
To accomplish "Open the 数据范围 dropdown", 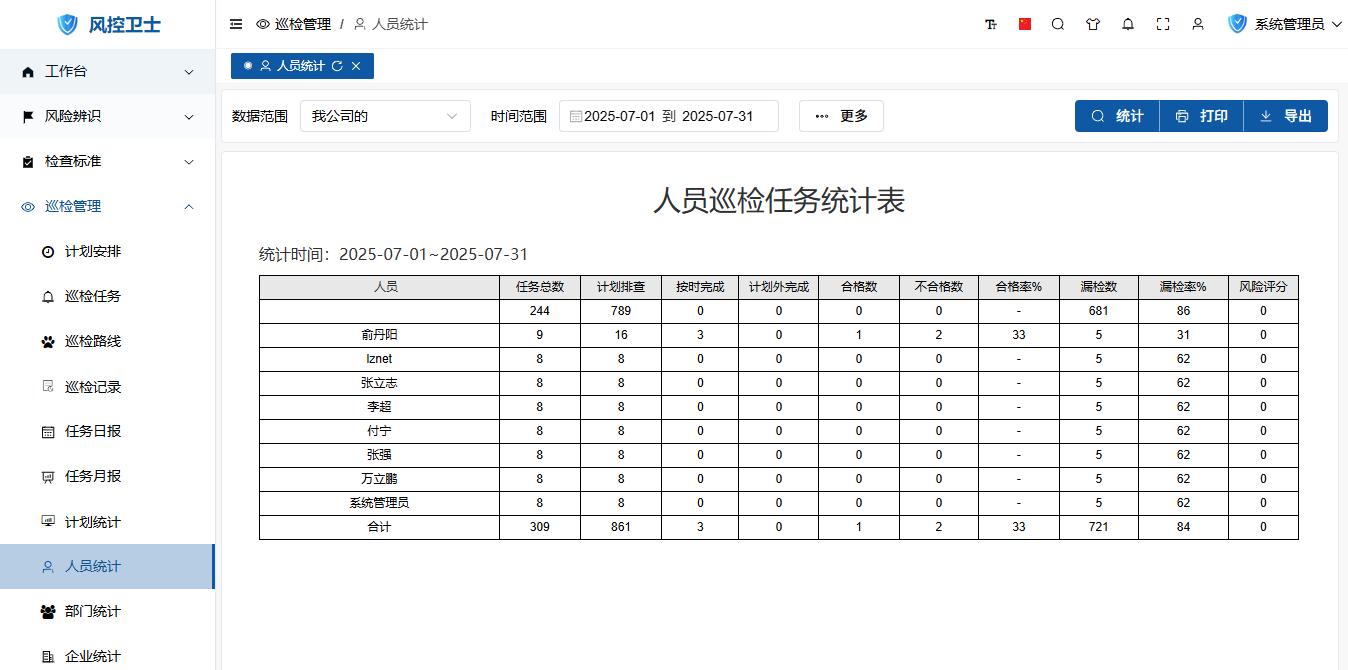I will point(385,116).
